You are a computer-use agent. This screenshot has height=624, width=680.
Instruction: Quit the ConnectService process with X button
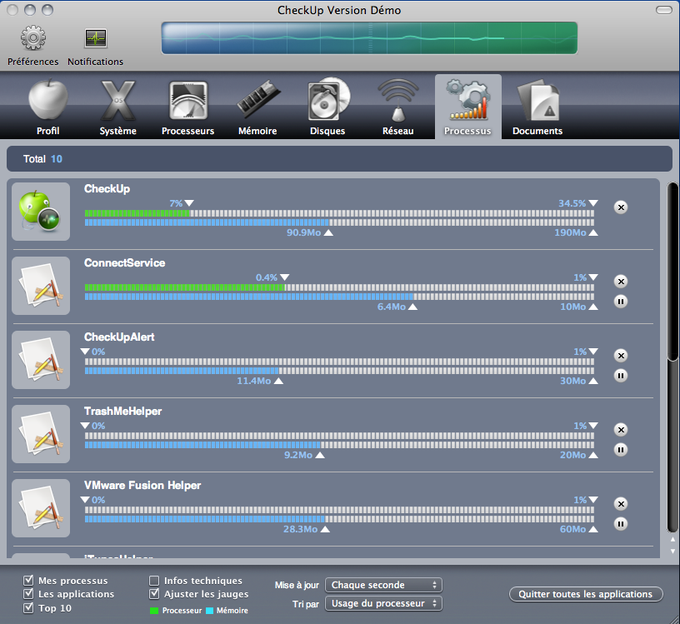point(621,281)
